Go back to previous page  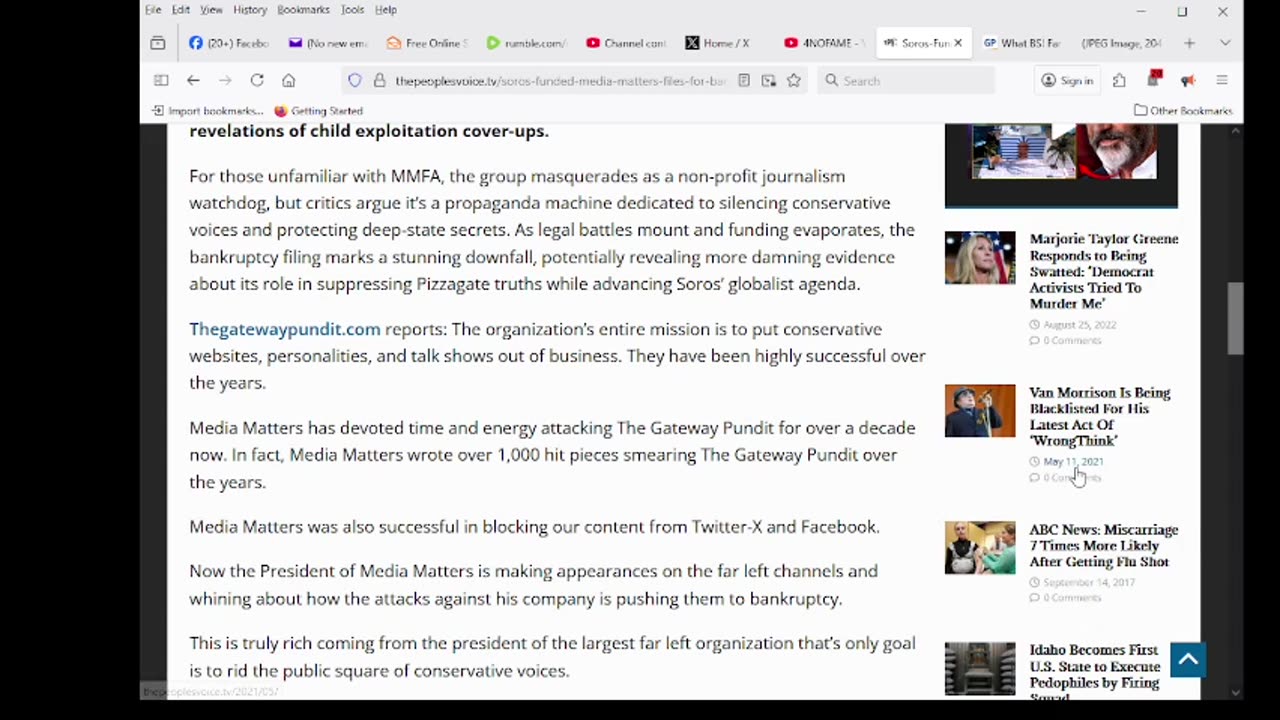[x=193, y=80]
